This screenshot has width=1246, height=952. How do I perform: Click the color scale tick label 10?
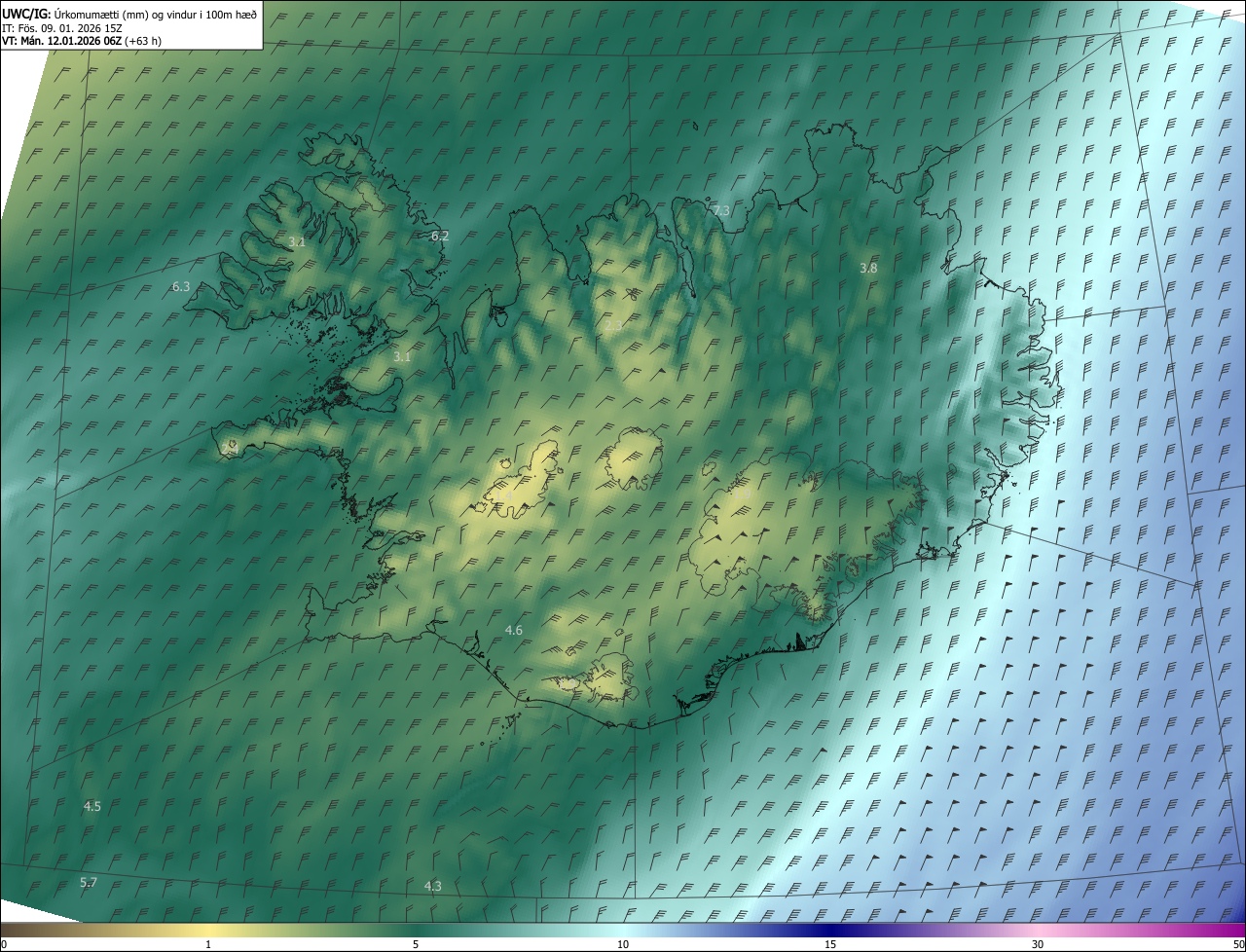click(623, 944)
